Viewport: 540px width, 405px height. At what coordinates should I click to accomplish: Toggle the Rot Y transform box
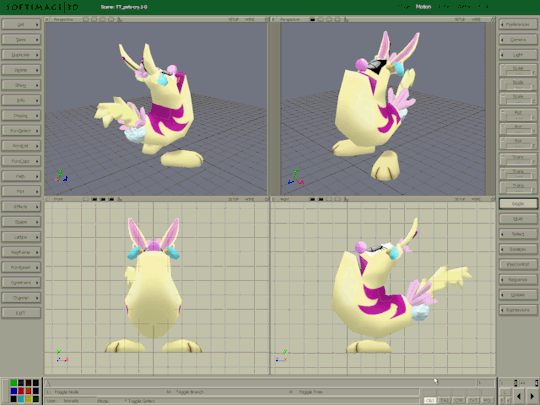pos(518,129)
